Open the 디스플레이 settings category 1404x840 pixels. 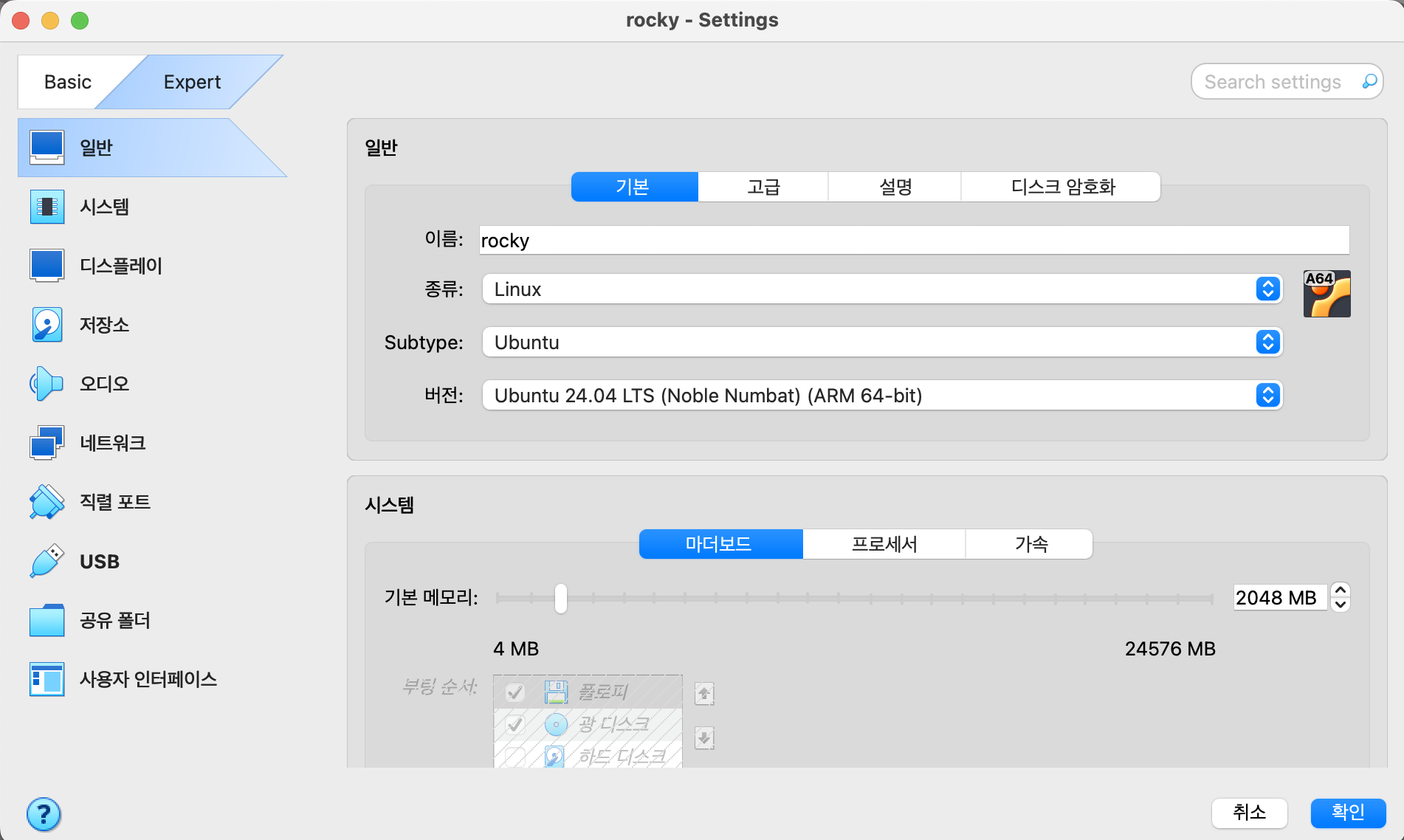click(152, 265)
